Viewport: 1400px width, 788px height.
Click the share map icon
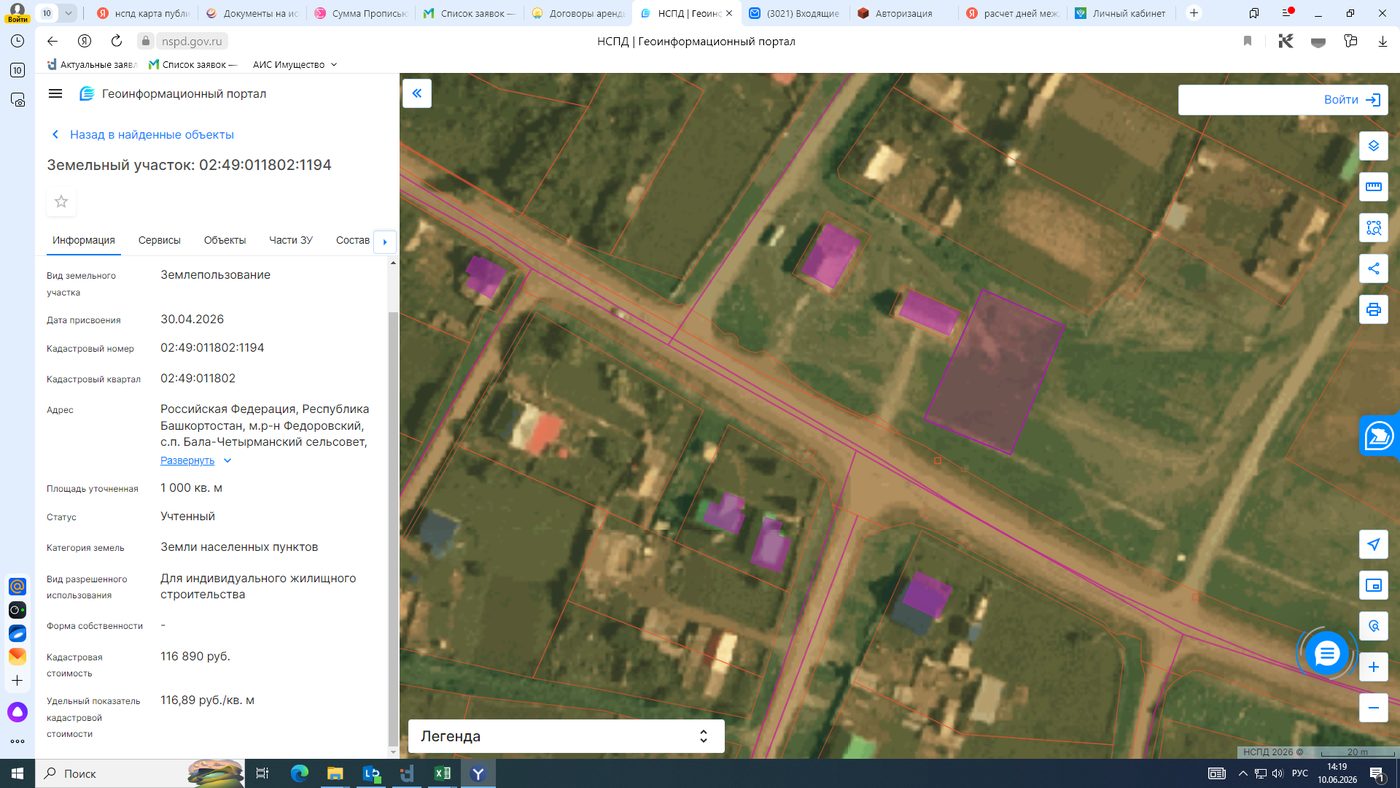(x=1373, y=268)
